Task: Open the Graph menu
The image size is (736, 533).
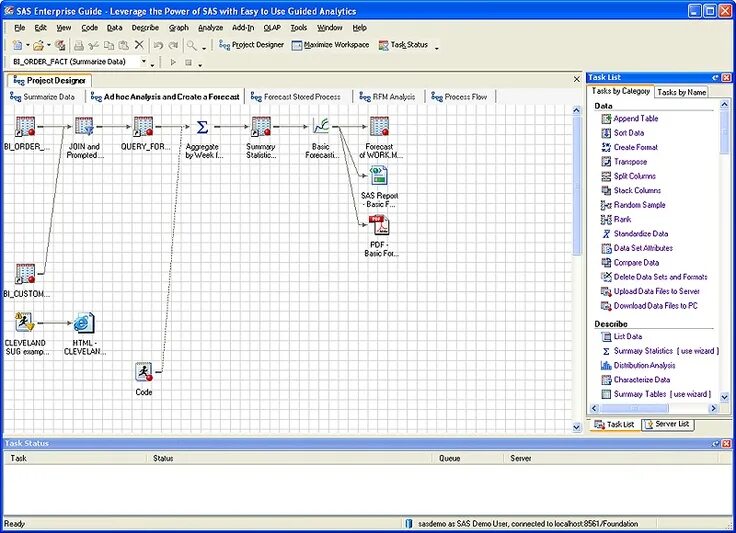Action: click(178, 28)
